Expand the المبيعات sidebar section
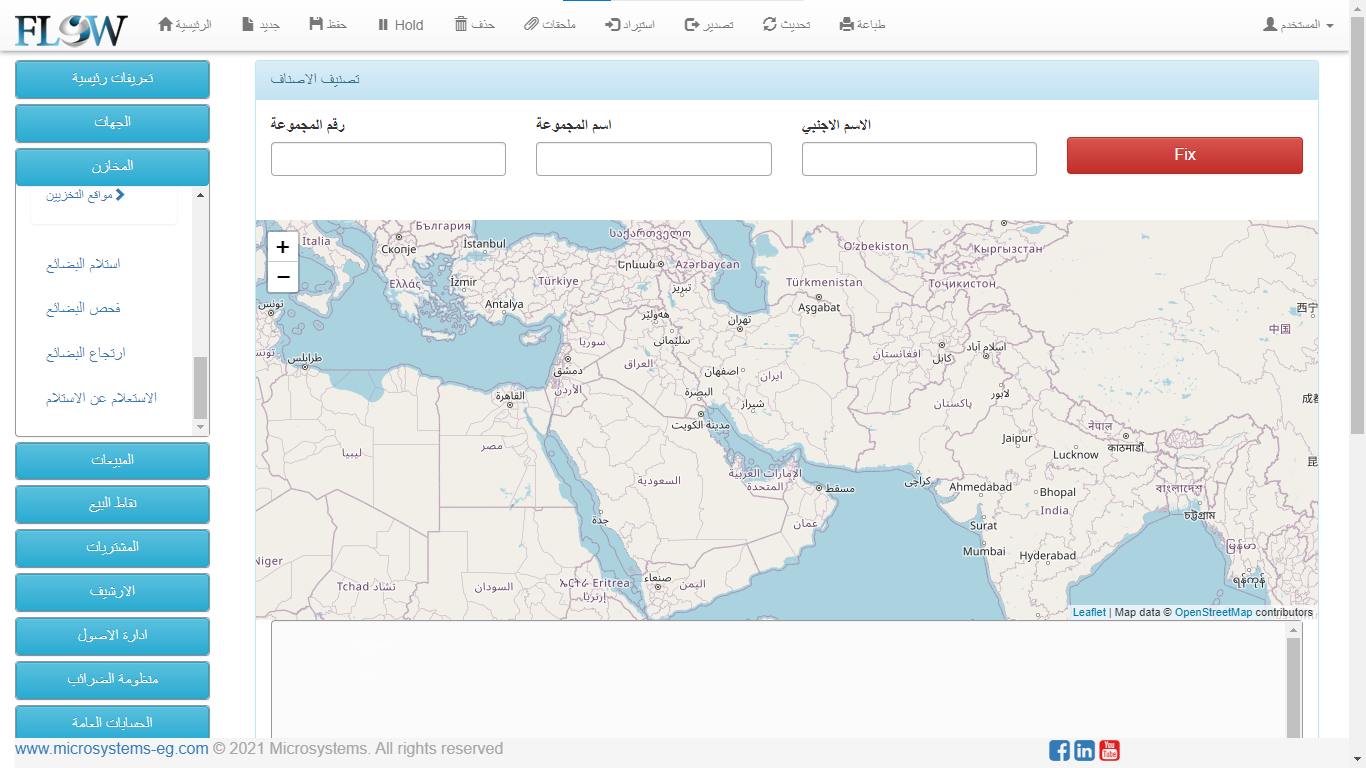The height and width of the screenshot is (768, 1366). (x=112, y=460)
